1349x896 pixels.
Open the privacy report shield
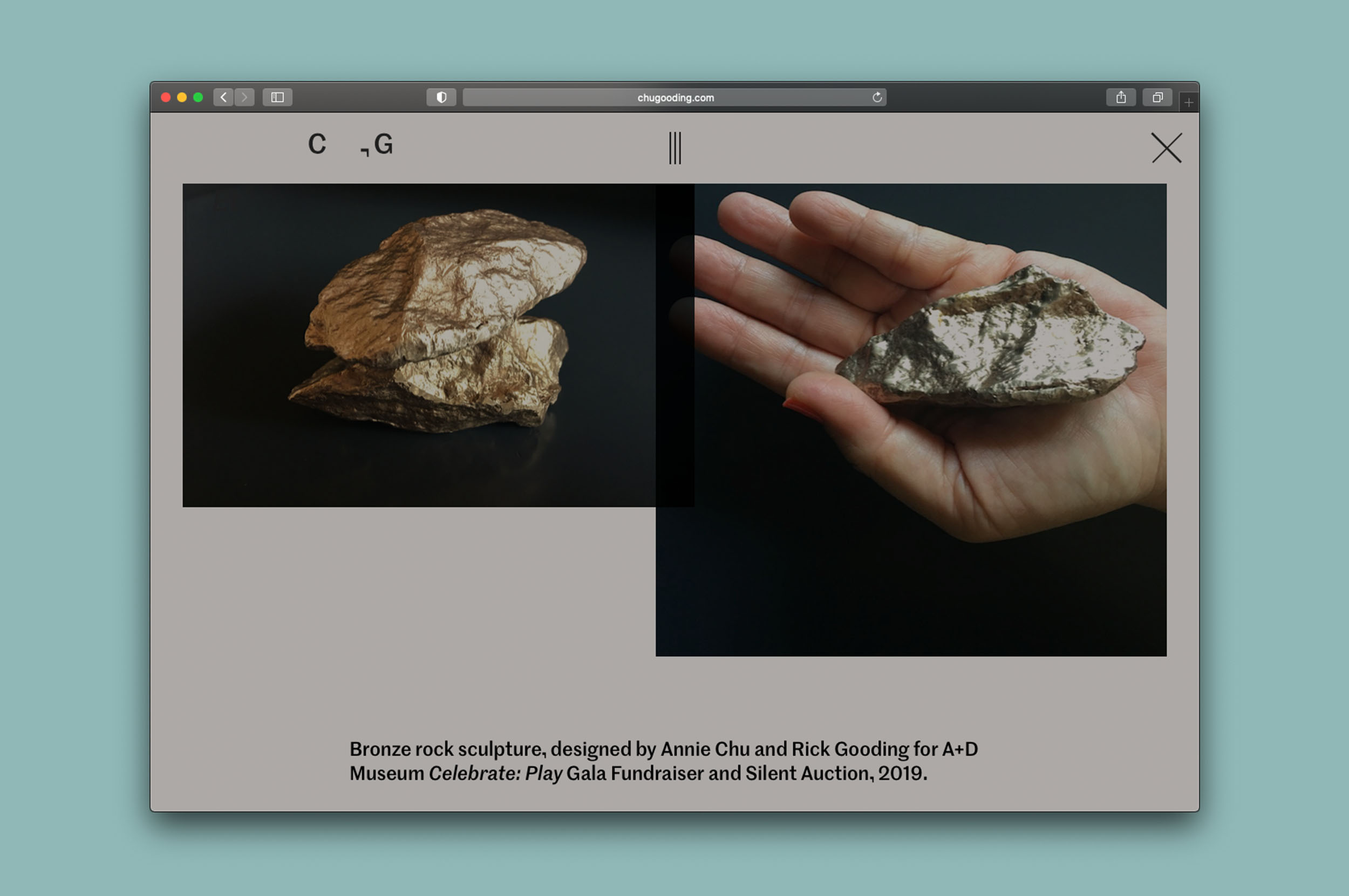tap(441, 97)
